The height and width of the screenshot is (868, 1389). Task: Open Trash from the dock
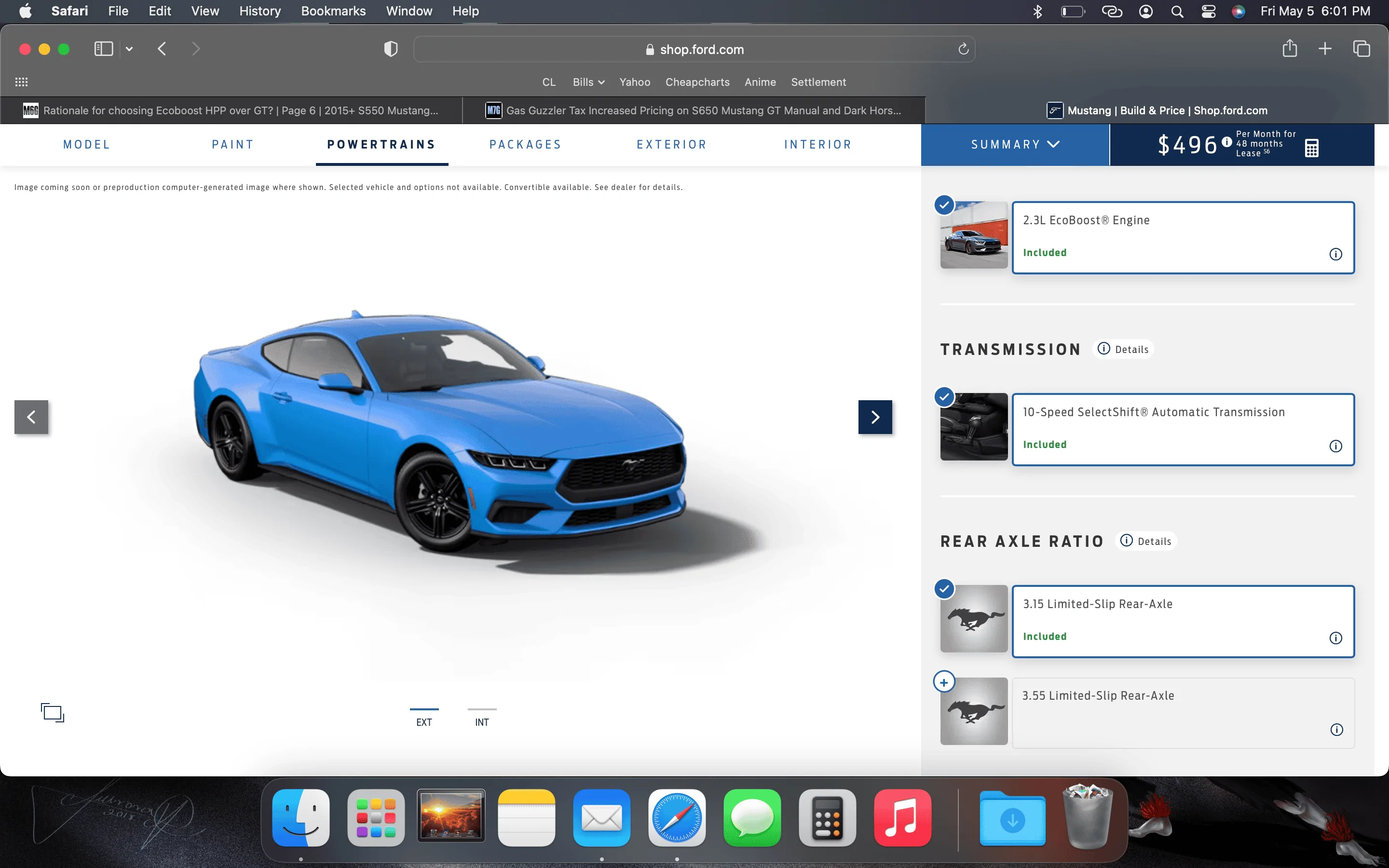coord(1087,817)
